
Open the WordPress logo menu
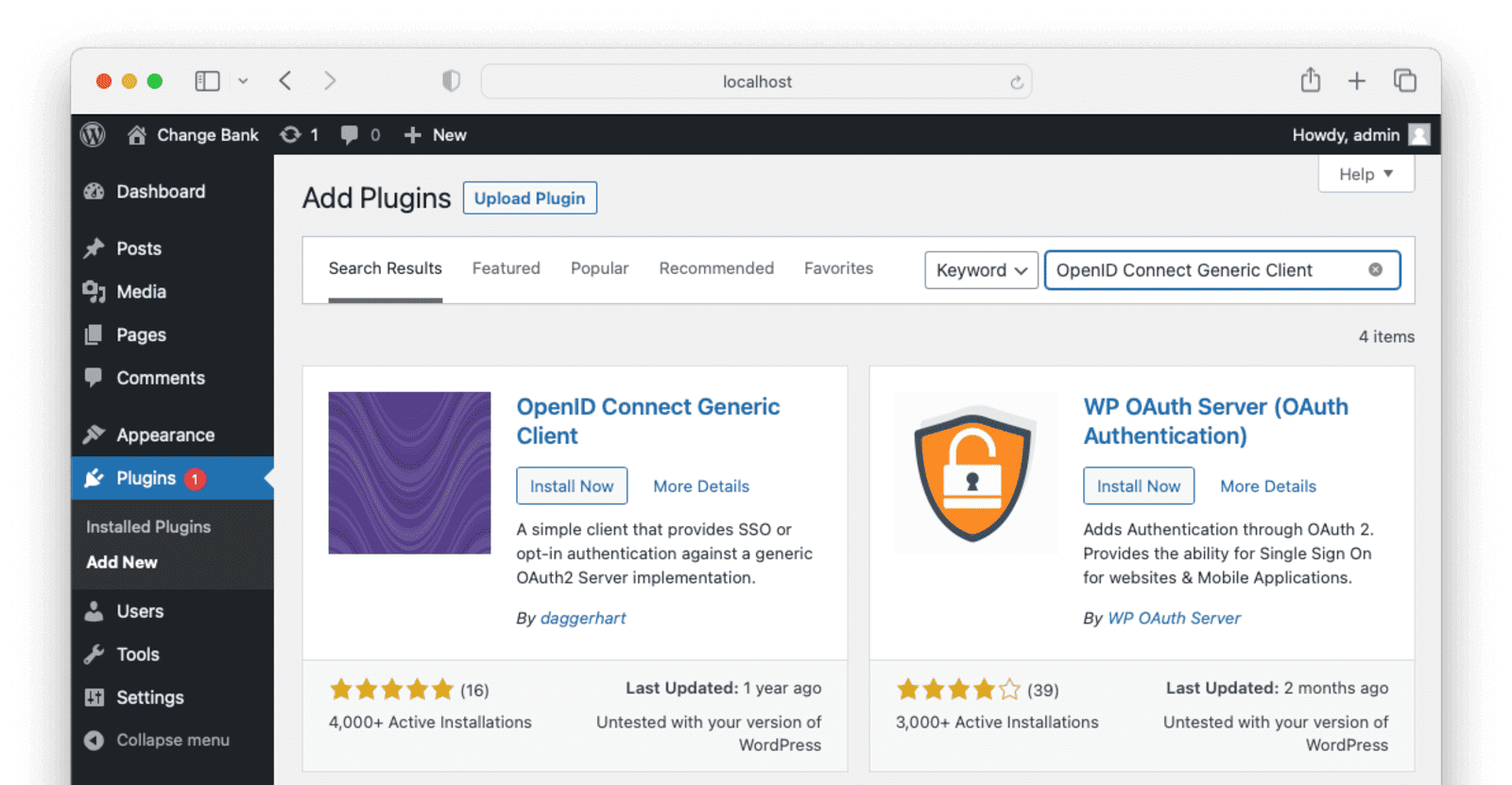click(x=93, y=135)
